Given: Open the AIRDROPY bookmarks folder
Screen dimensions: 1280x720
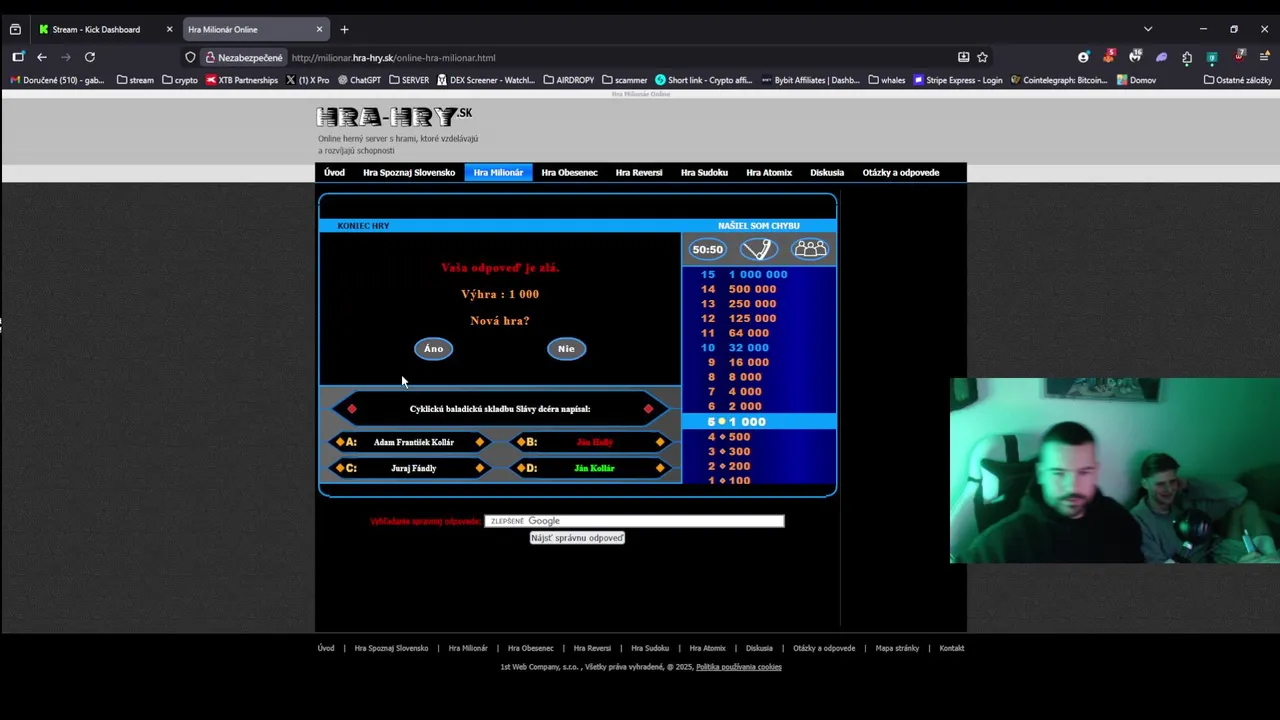Looking at the screenshot, I should [x=569, y=80].
